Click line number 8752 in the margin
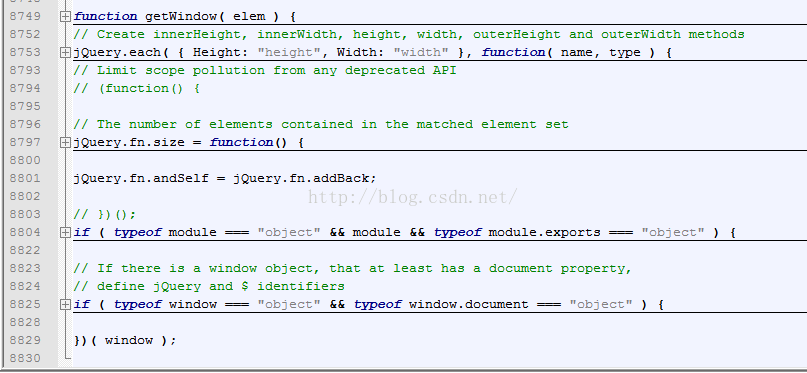The height and width of the screenshot is (373, 807). click(x=25, y=34)
